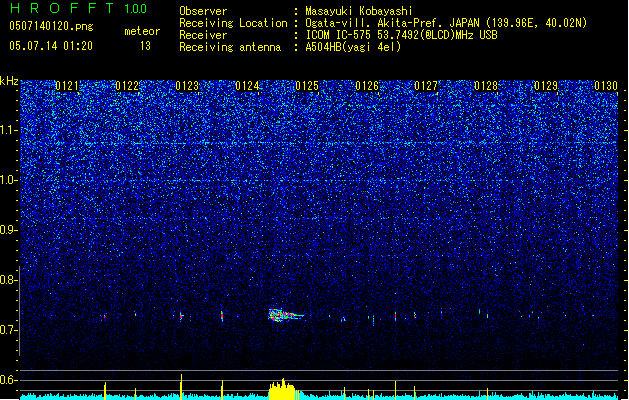Click the 0130 time marker
Screen dimensions: 629x400
coord(606,86)
